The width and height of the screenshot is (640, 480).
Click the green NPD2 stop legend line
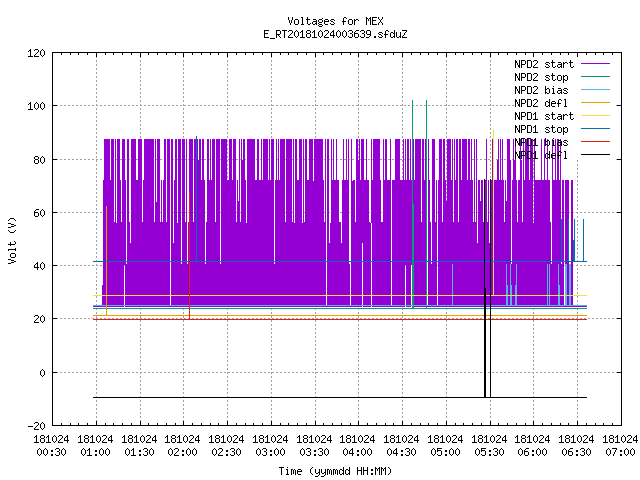pos(596,76)
